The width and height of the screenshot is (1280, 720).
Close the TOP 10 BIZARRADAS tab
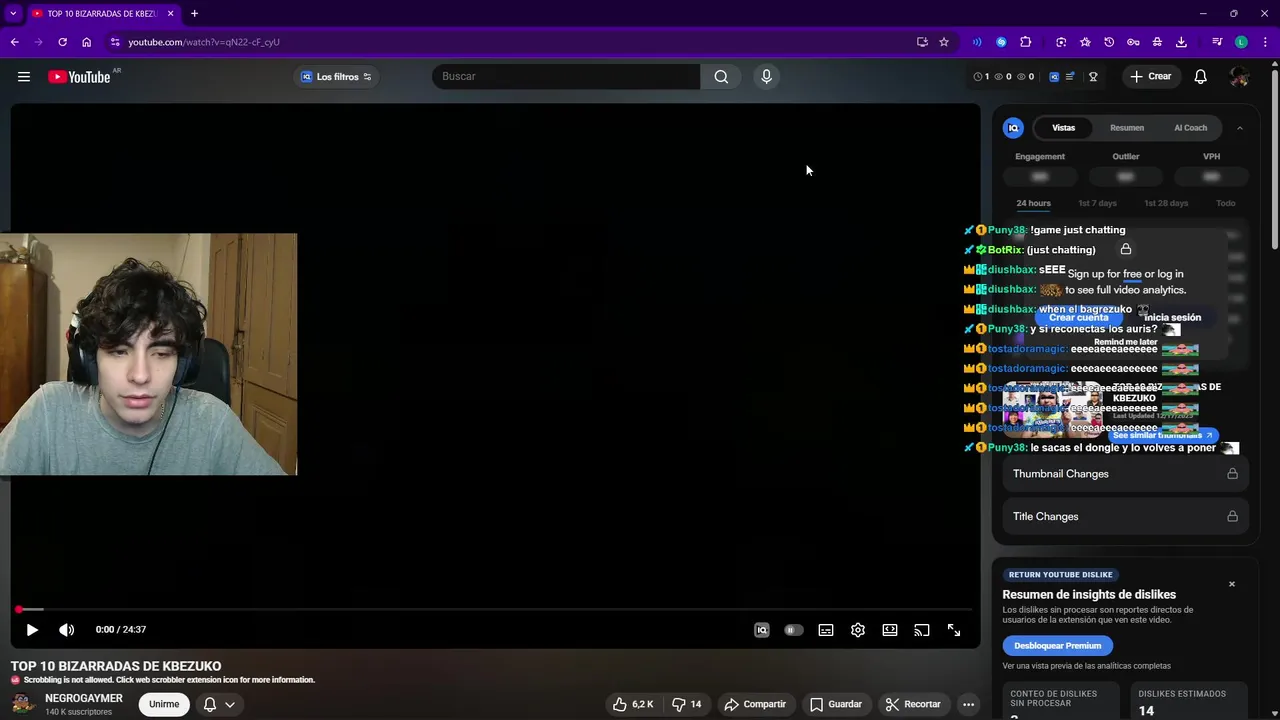(x=170, y=13)
